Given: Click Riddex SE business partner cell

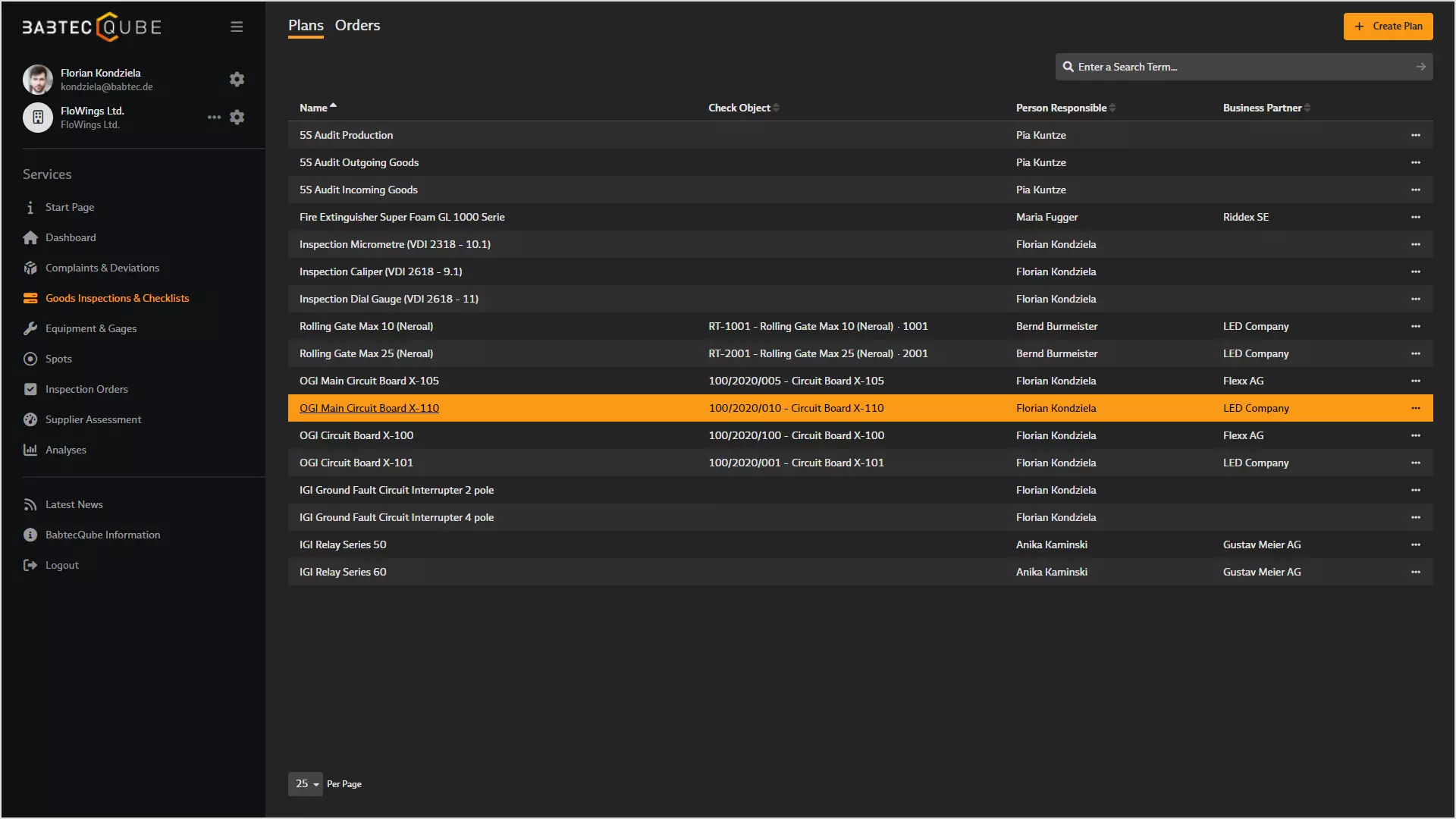Looking at the screenshot, I should tap(1246, 217).
